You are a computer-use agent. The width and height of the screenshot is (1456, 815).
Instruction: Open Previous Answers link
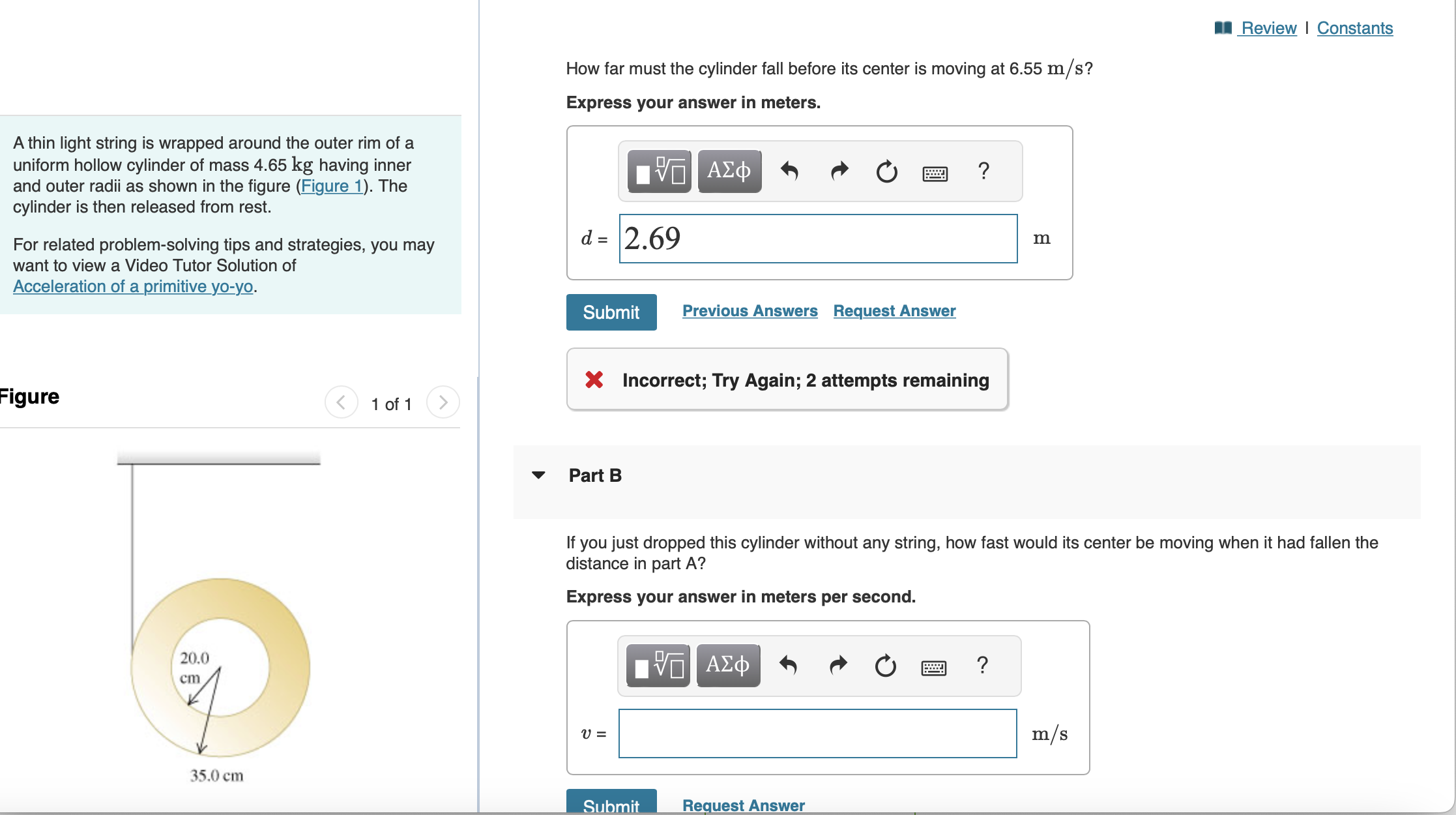point(750,311)
